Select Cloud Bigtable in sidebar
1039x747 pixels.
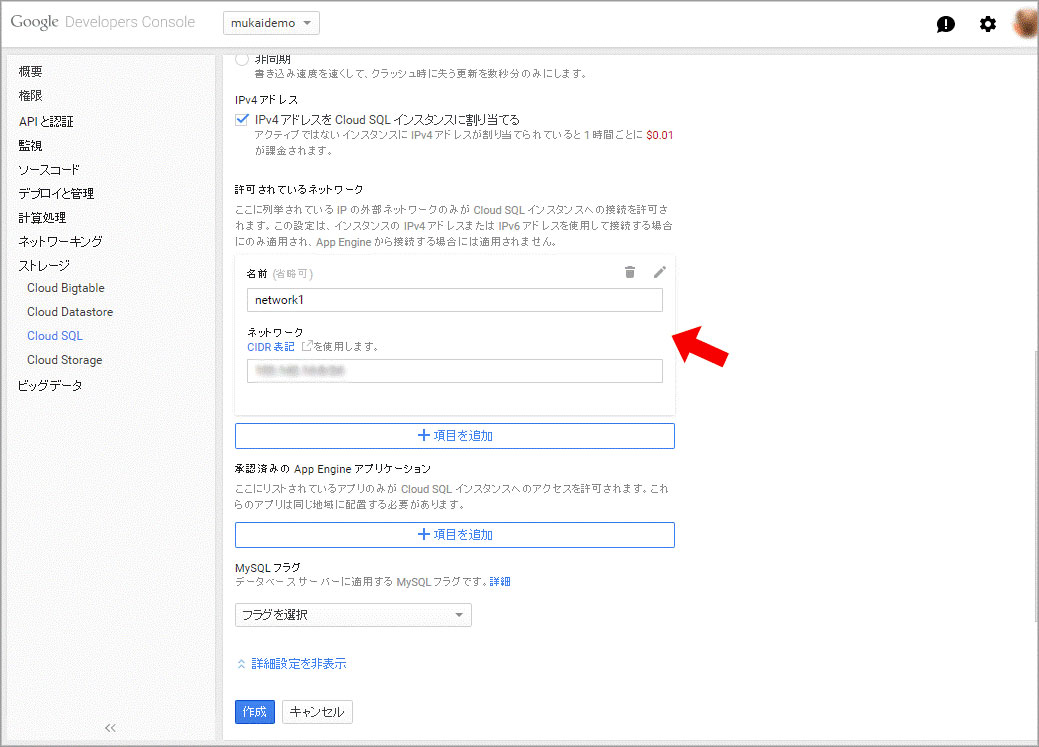click(x=66, y=288)
